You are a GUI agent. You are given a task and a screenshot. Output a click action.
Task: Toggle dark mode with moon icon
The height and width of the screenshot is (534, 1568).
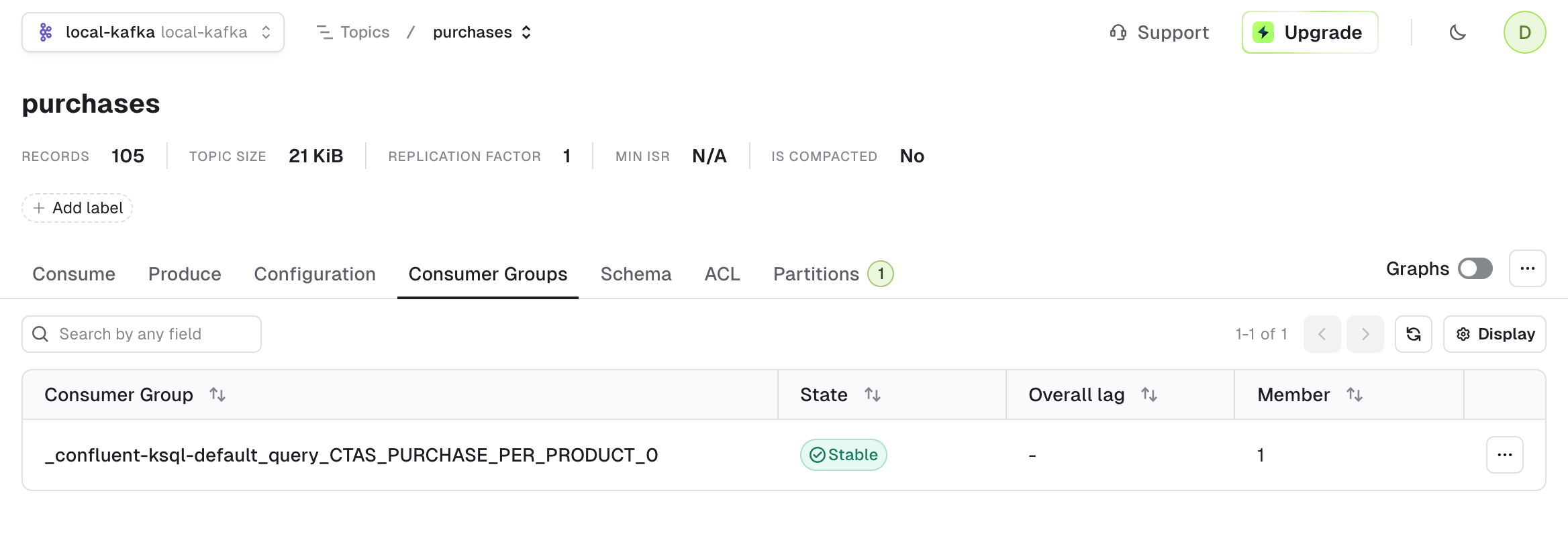coord(1457,32)
